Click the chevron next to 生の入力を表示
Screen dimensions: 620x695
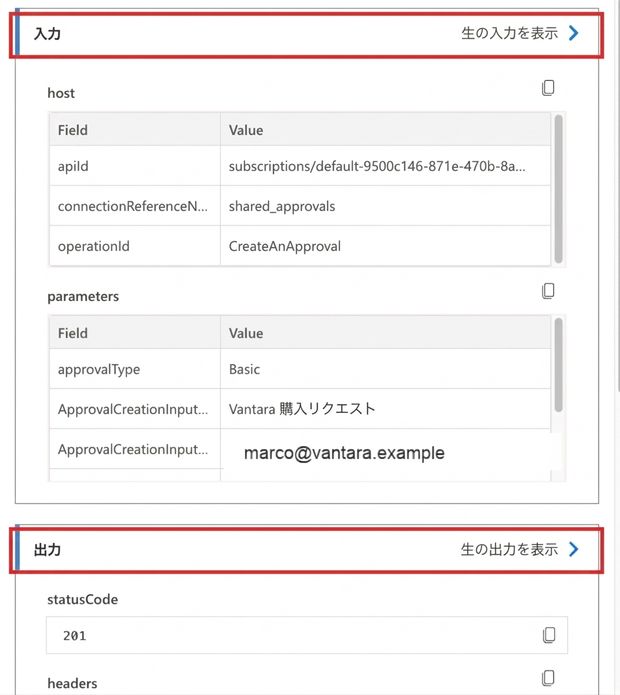point(573,33)
